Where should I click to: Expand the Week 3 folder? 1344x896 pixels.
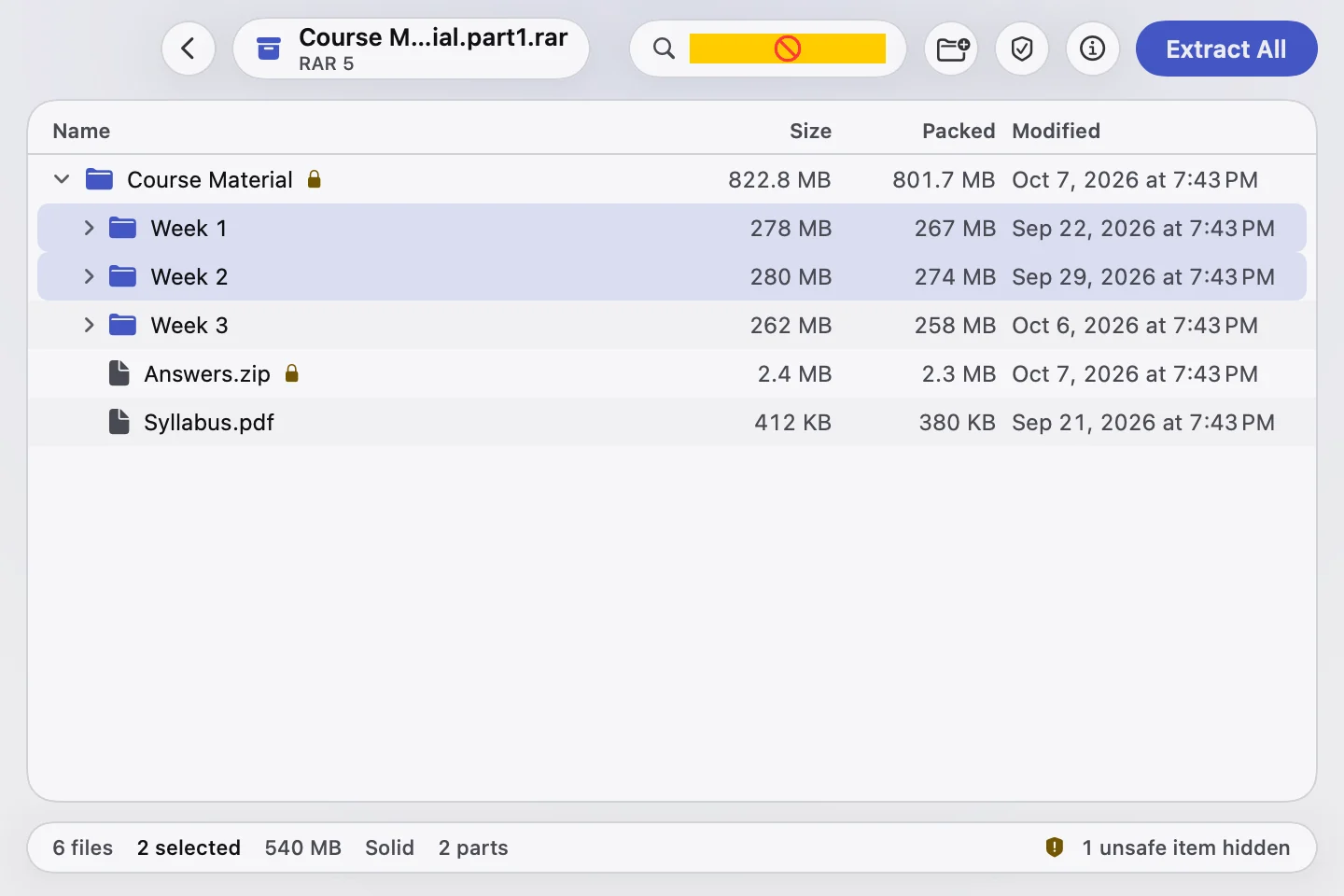click(x=89, y=325)
